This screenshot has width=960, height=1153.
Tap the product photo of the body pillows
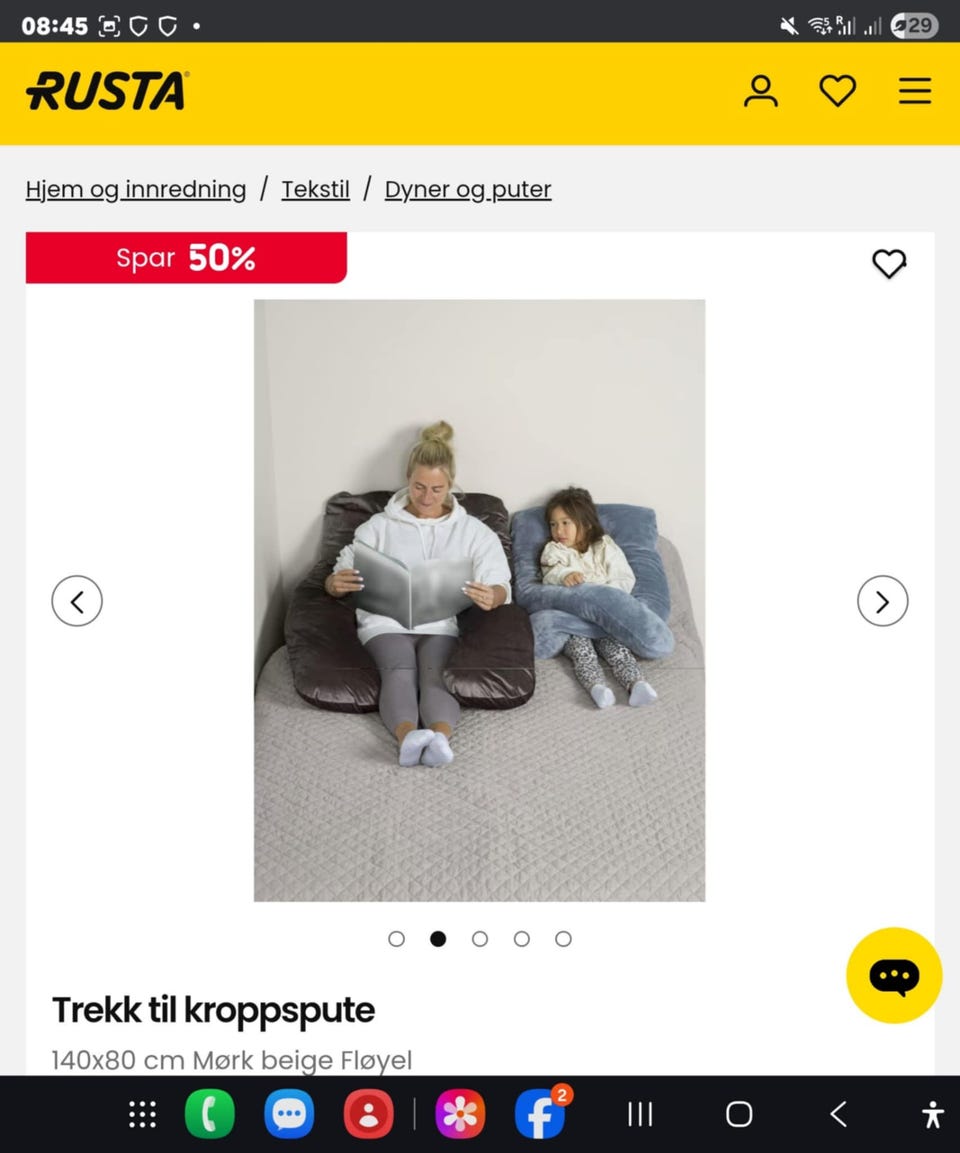(479, 600)
